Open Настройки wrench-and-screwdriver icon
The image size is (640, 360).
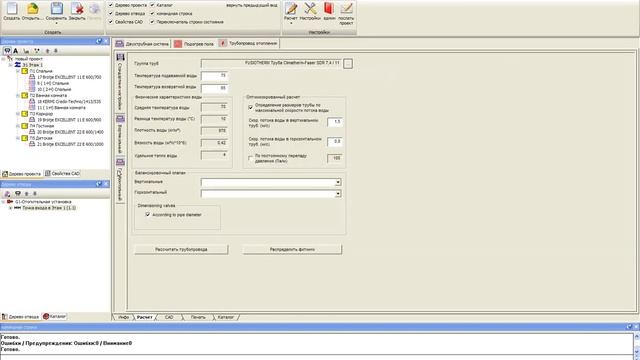(x=310, y=11)
